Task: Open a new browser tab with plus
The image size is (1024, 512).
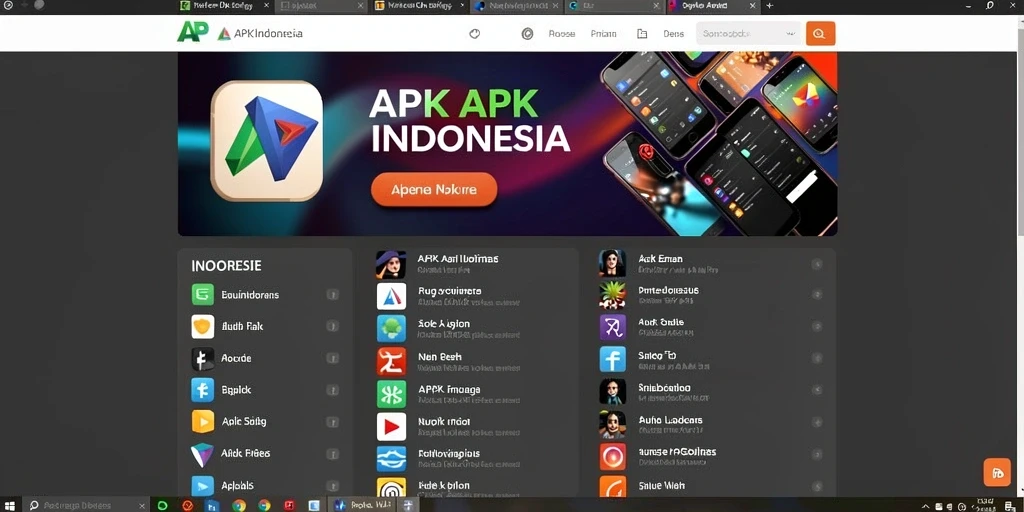Action: (769, 6)
